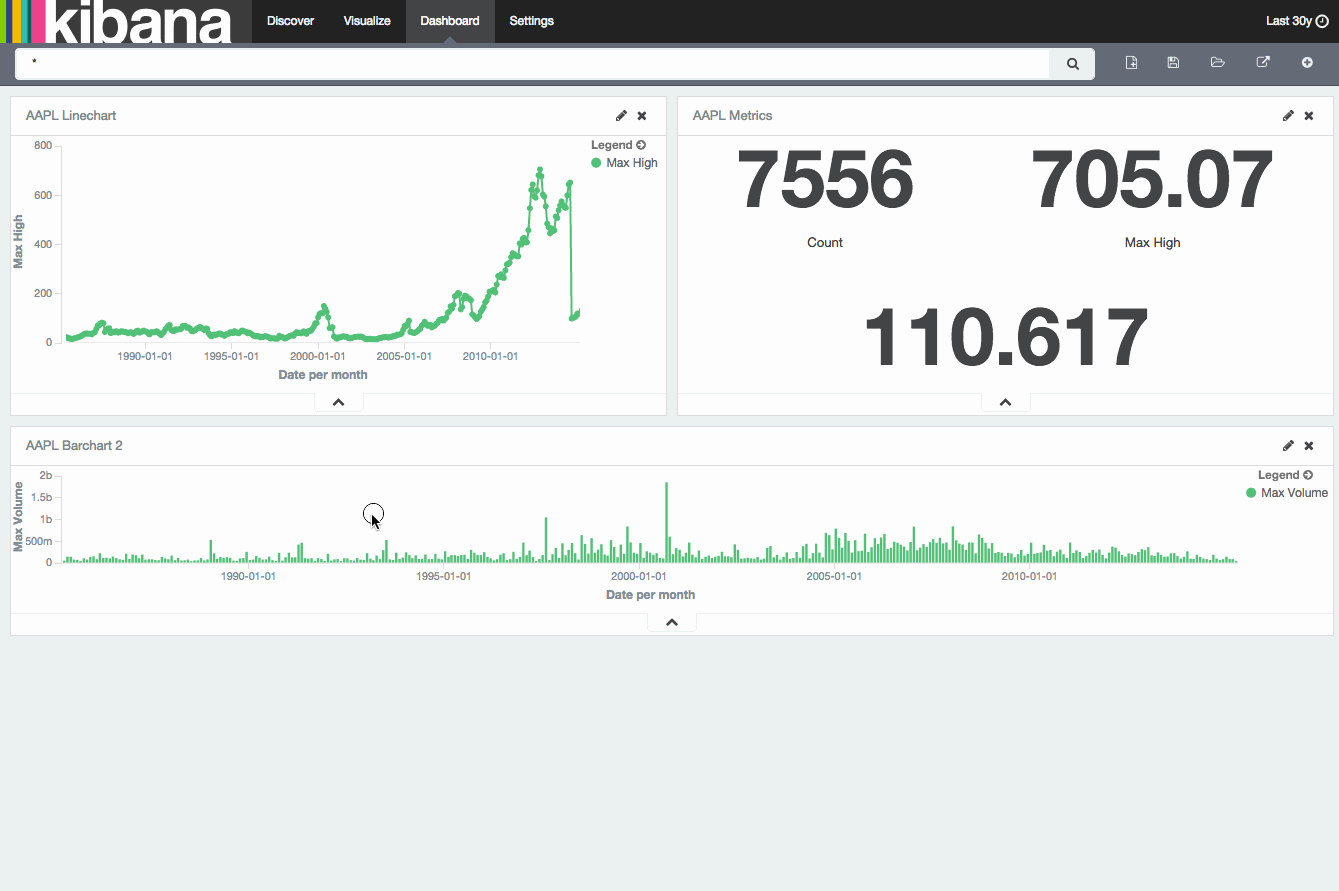Create a new dashboard icon

point(1131,62)
